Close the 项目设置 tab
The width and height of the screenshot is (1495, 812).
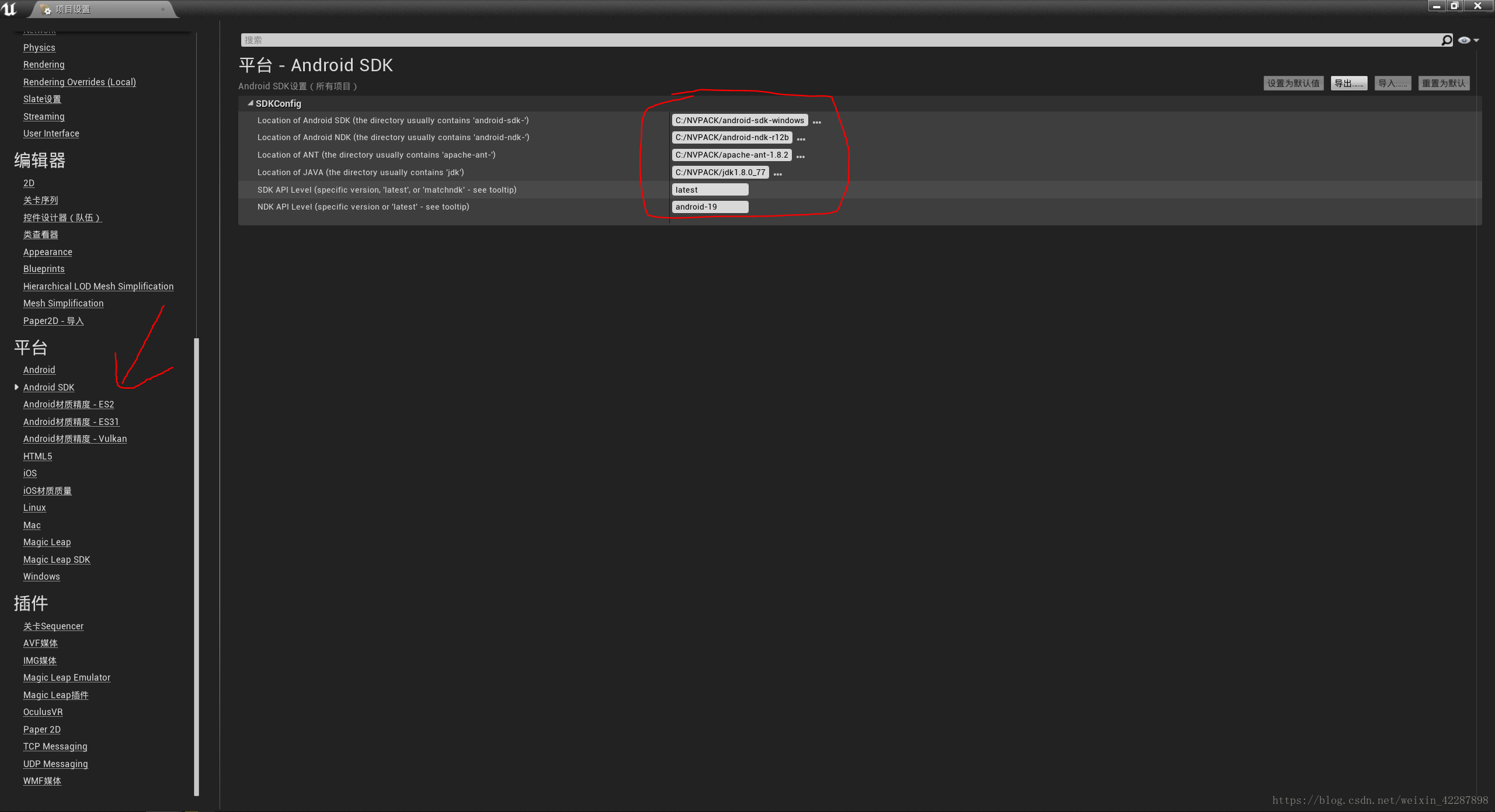163,9
